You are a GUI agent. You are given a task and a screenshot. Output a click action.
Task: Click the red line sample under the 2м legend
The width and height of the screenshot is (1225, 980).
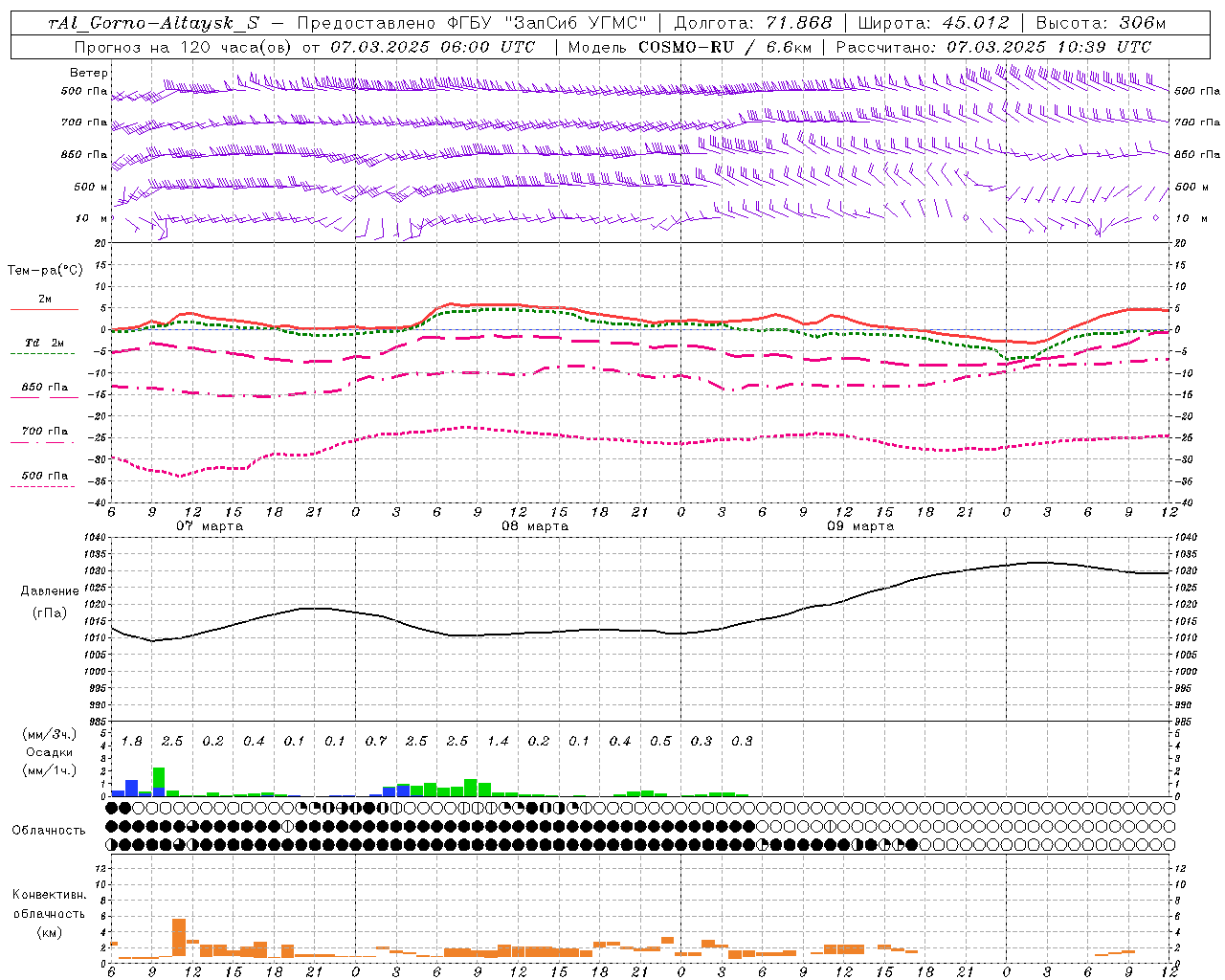point(44,309)
